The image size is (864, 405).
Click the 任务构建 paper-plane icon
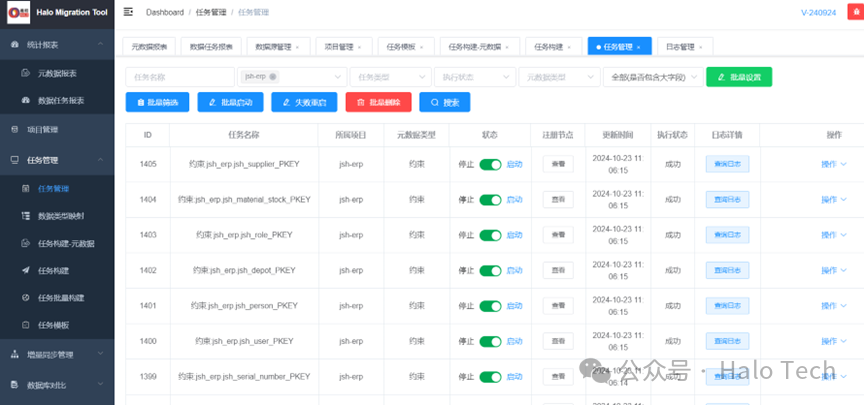point(25,271)
